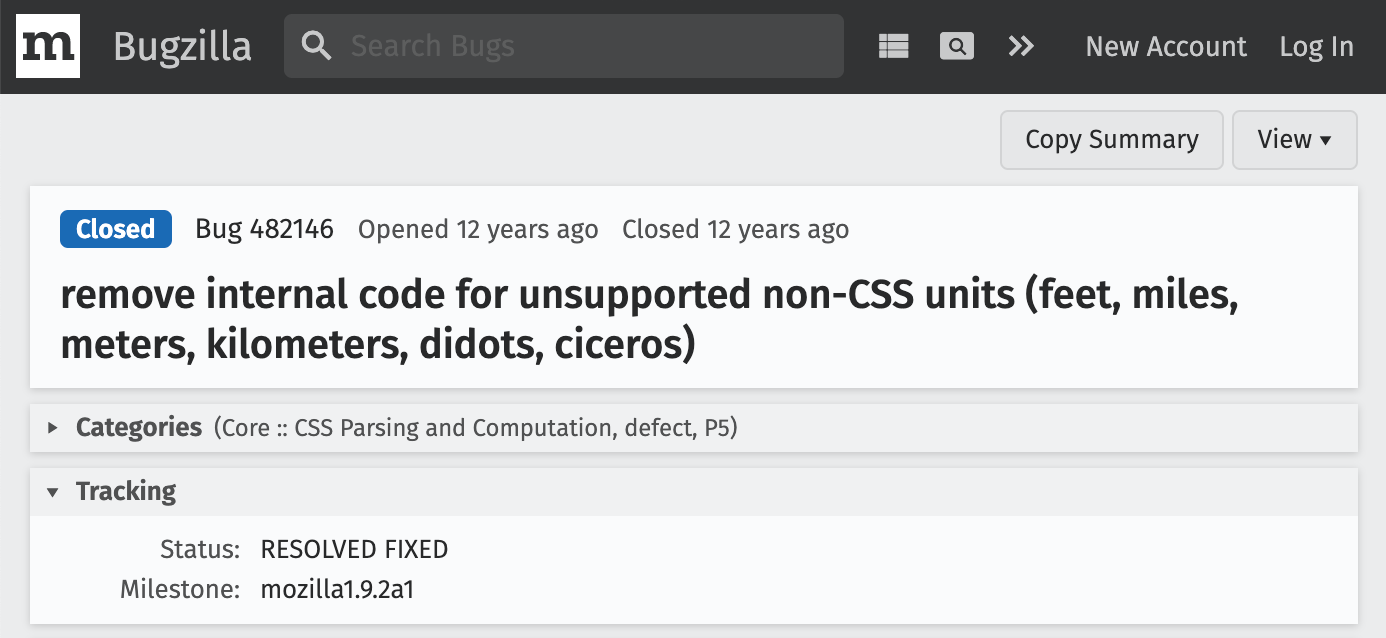The height and width of the screenshot is (638, 1386).
Task: Click the Mozilla "m" logo icon
Action: point(48,46)
